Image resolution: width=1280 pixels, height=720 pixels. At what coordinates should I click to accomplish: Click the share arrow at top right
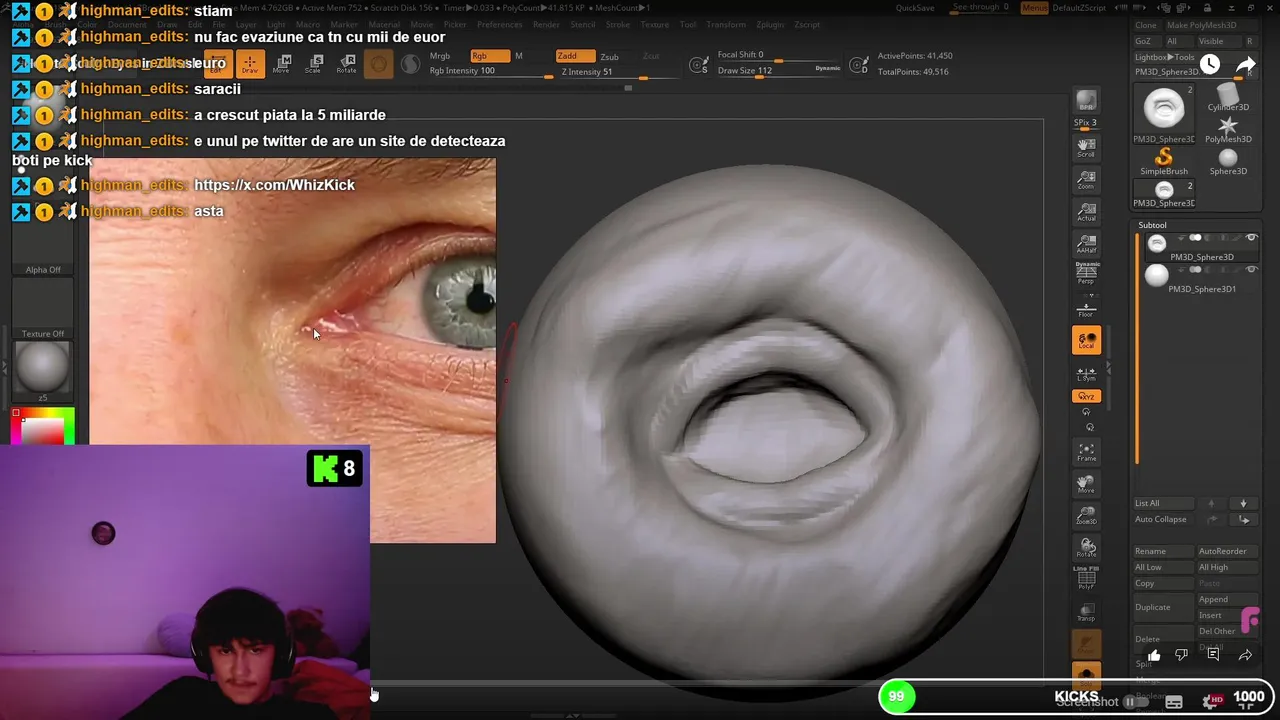point(1245,65)
